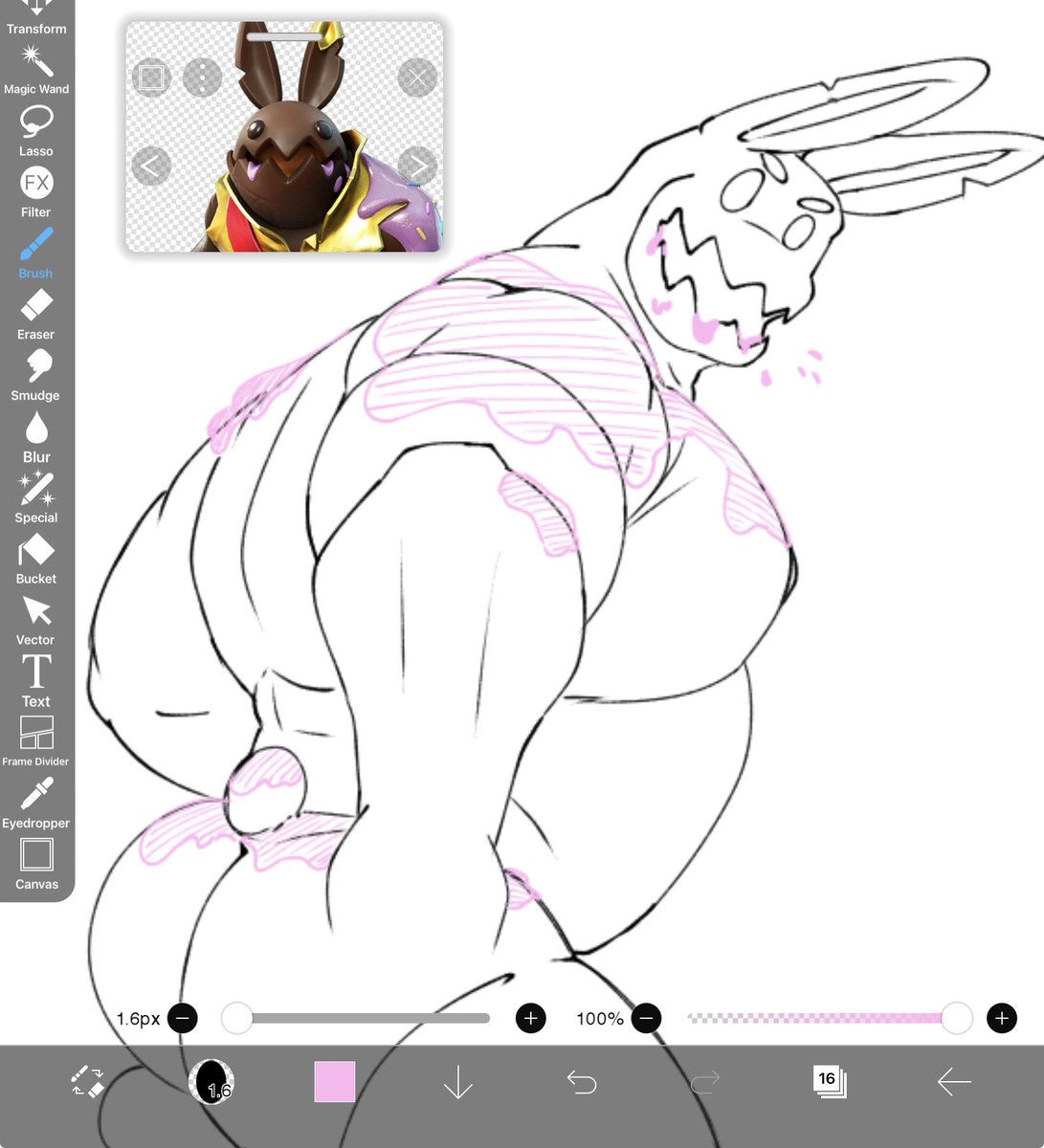Select the Magic Wand tool
Image resolution: width=1044 pixels, height=1148 pixels.
coord(36,69)
